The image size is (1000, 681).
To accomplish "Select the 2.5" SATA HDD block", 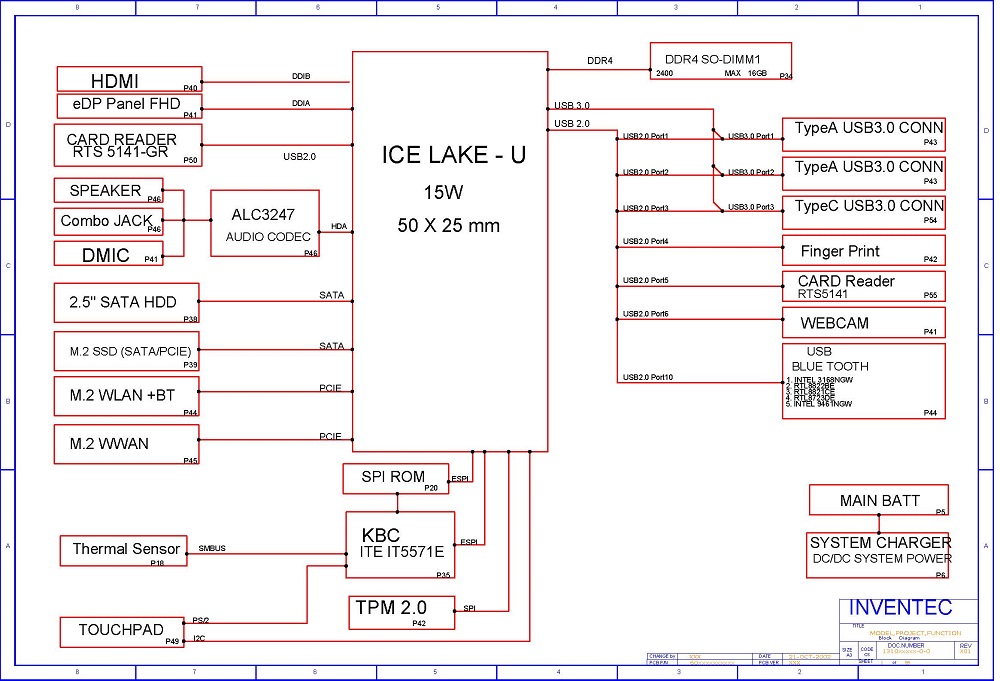I will pos(127,303).
